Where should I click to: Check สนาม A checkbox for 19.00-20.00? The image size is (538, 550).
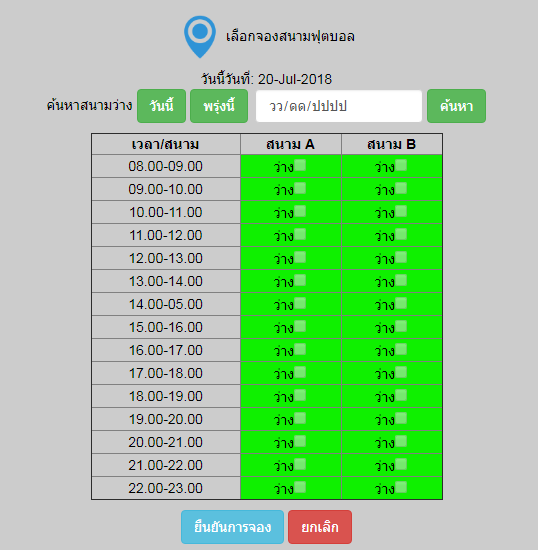click(300, 418)
